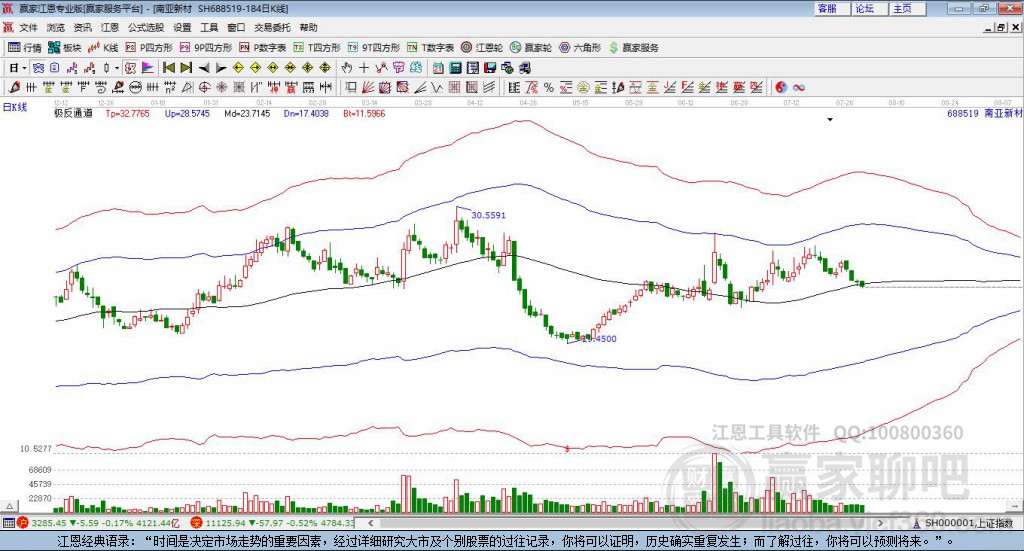The height and width of the screenshot is (551, 1024).
Task: Click the 沪 Shanghai index status icon
Action: tap(23, 523)
